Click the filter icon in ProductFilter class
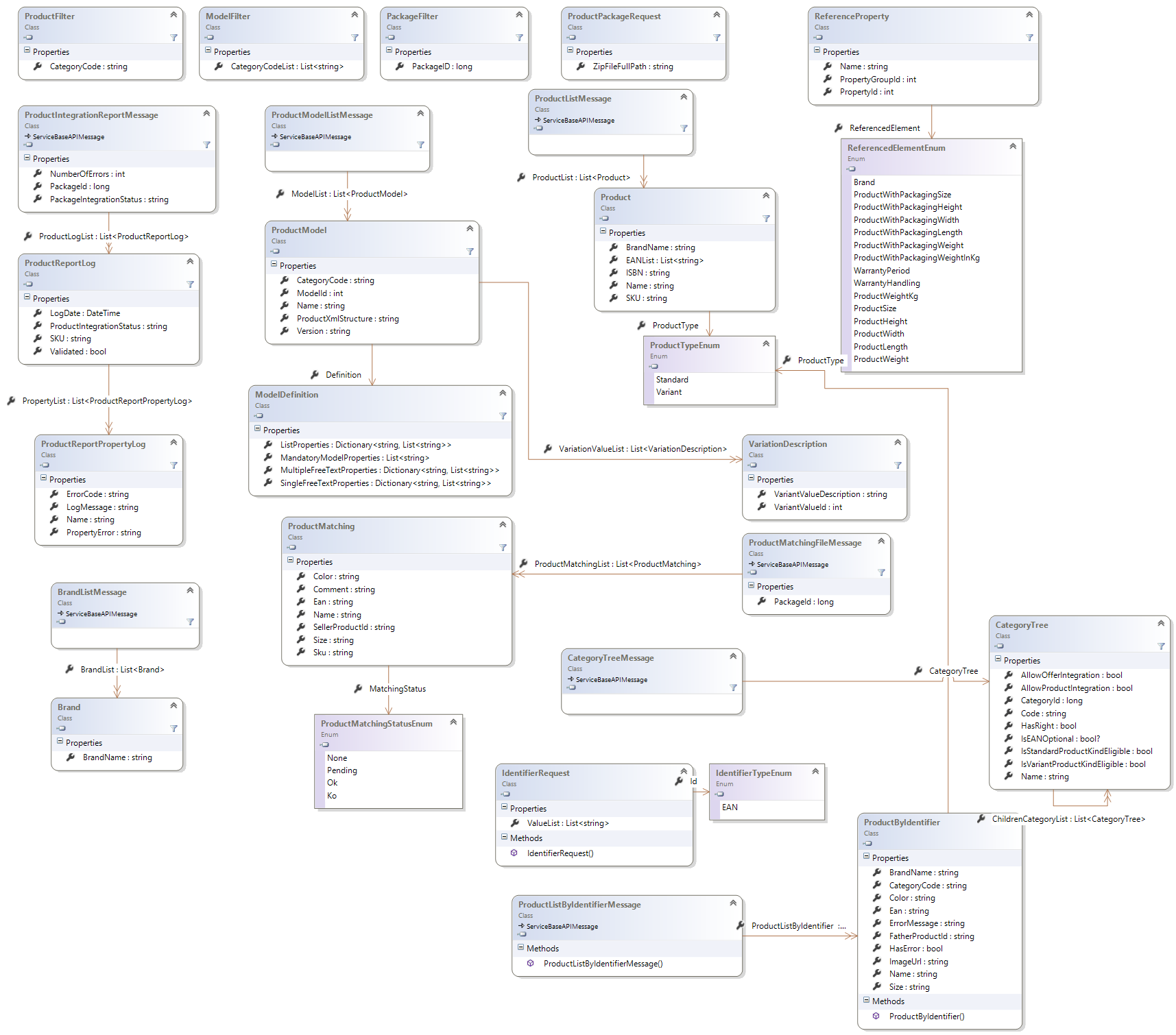The image size is (1176, 1035). (173, 38)
